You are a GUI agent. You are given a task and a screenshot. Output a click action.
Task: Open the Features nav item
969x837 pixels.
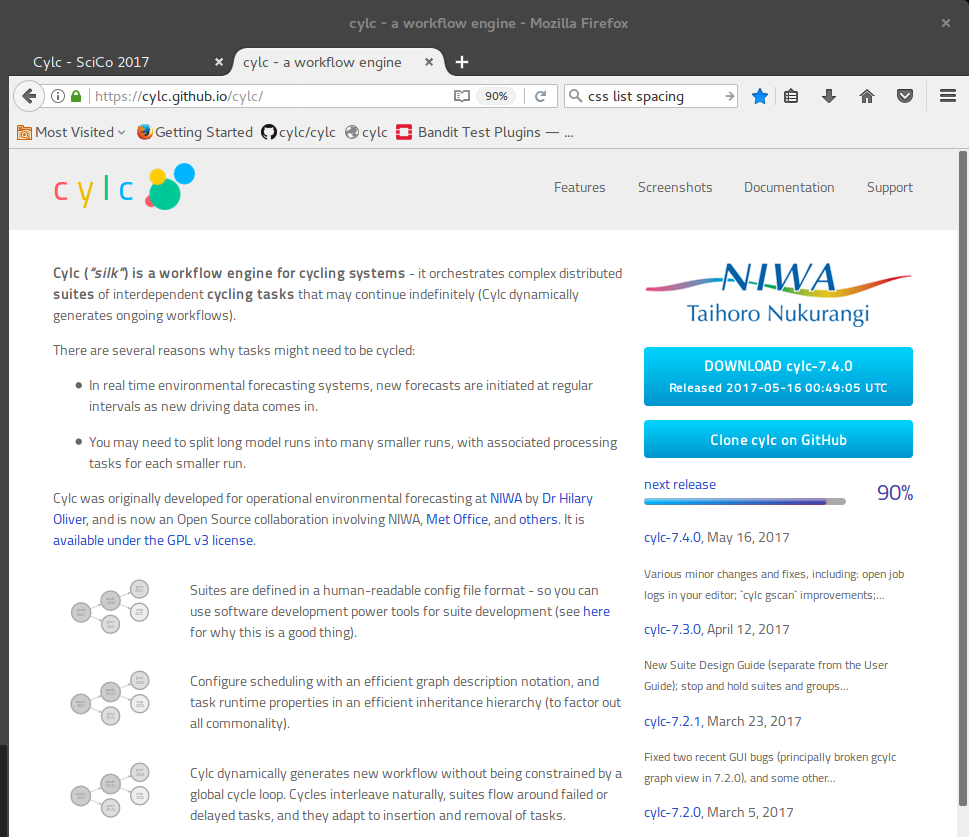tap(579, 187)
